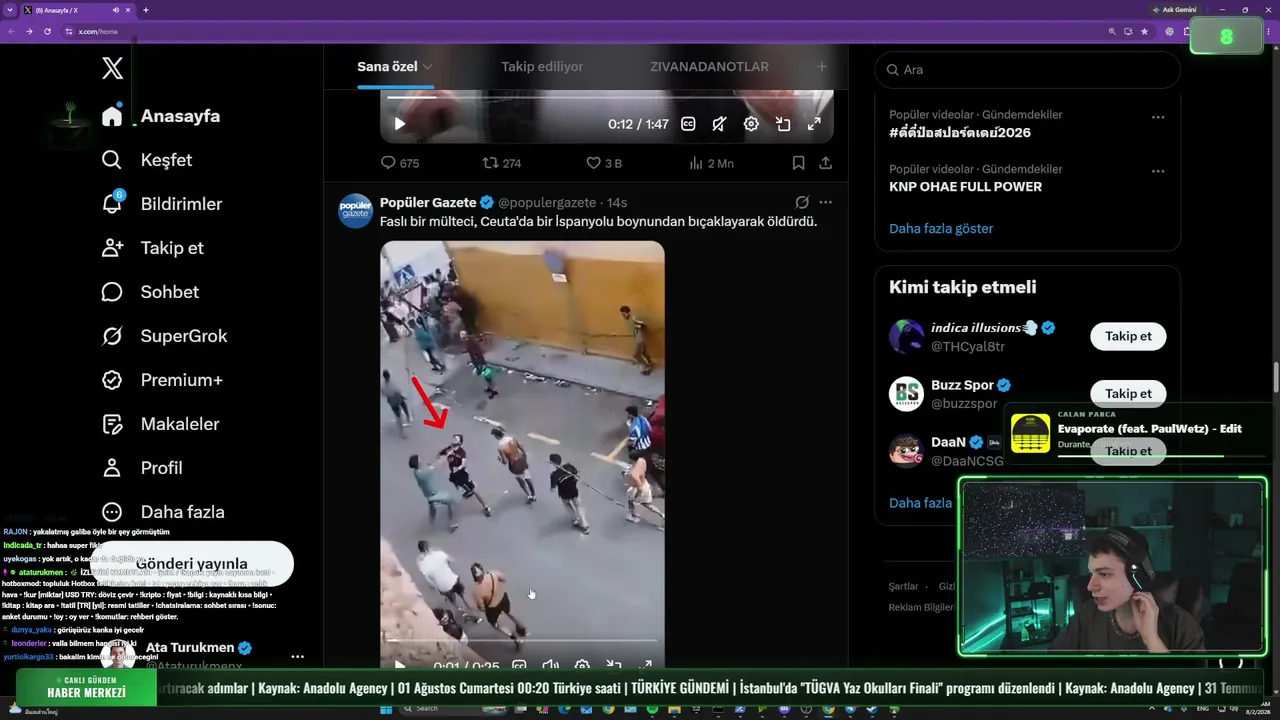Click Gönderi yayınla post button

click(x=191, y=564)
